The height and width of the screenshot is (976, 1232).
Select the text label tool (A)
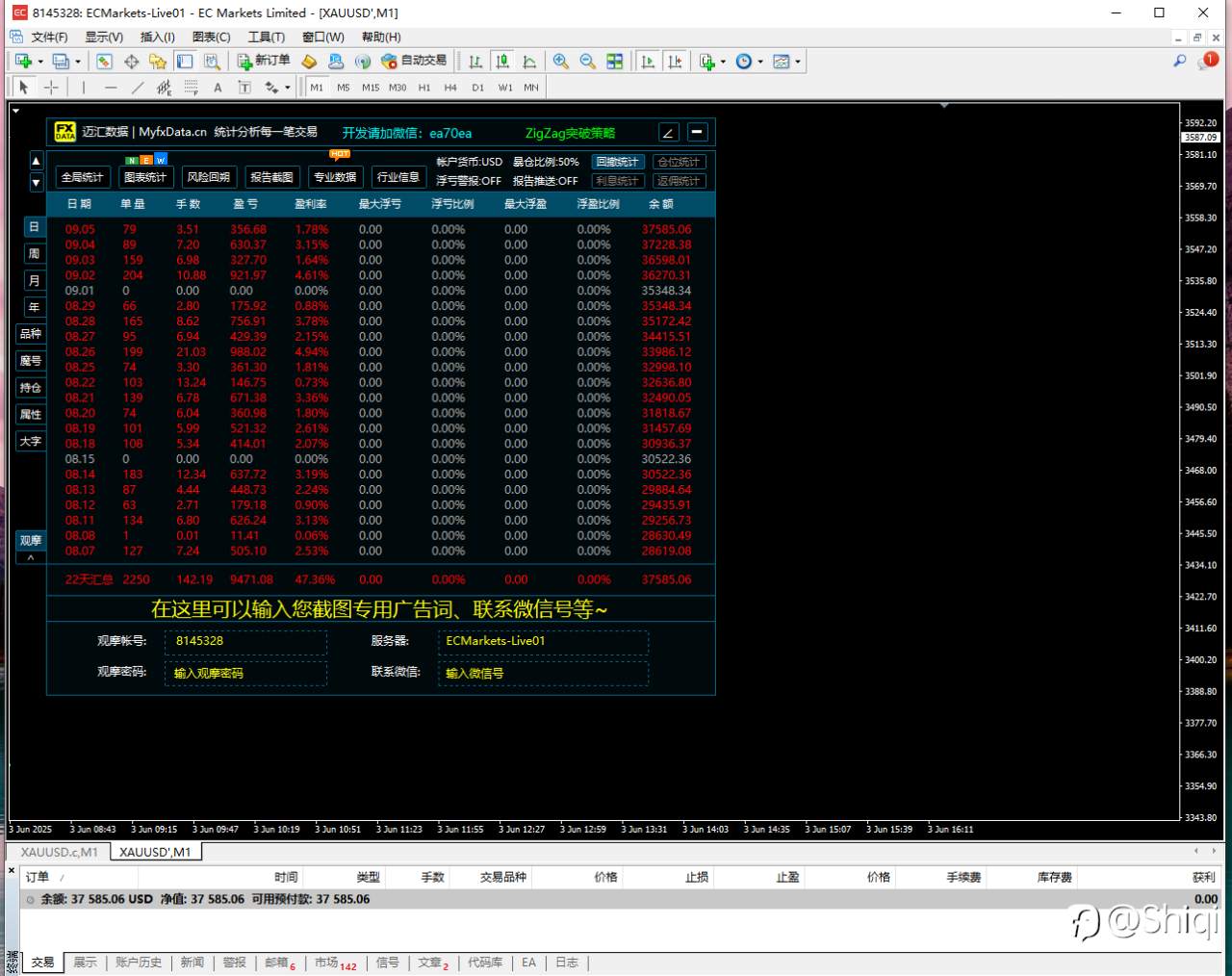(x=218, y=88)
